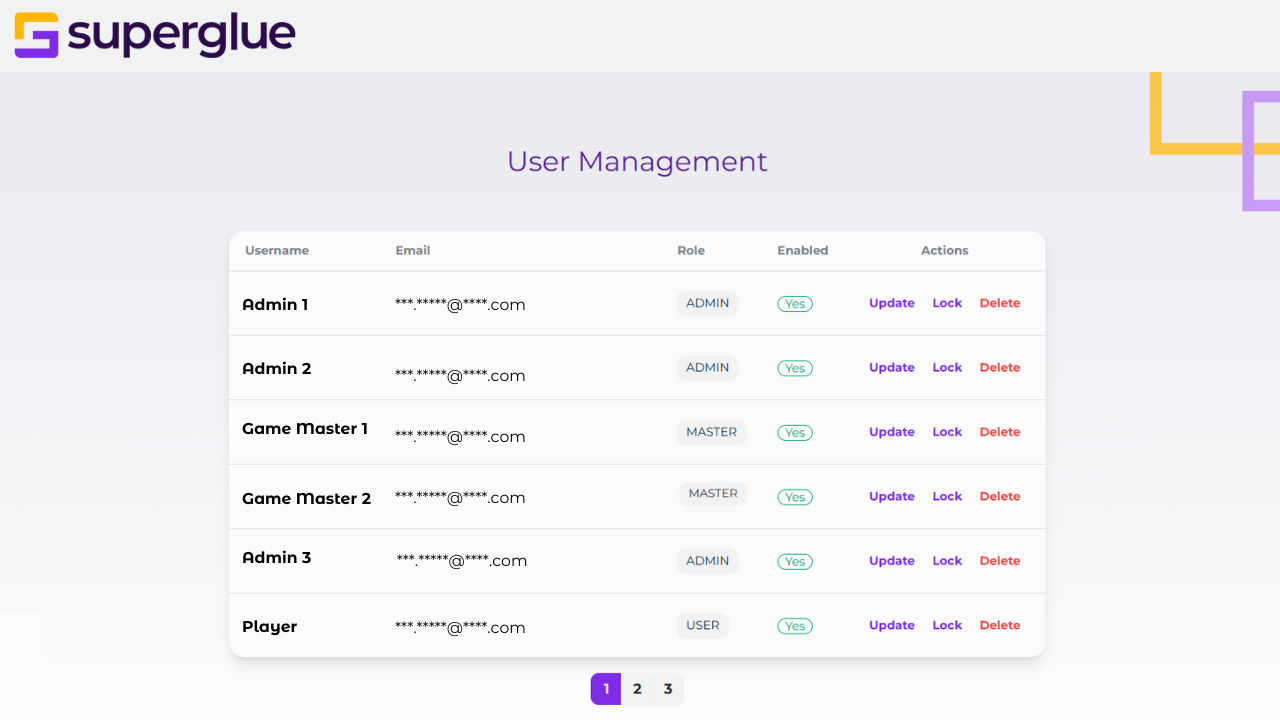Click the masked email for Game Master 1
Viewport: 1280px width, 720px height.
coord(460,437)
